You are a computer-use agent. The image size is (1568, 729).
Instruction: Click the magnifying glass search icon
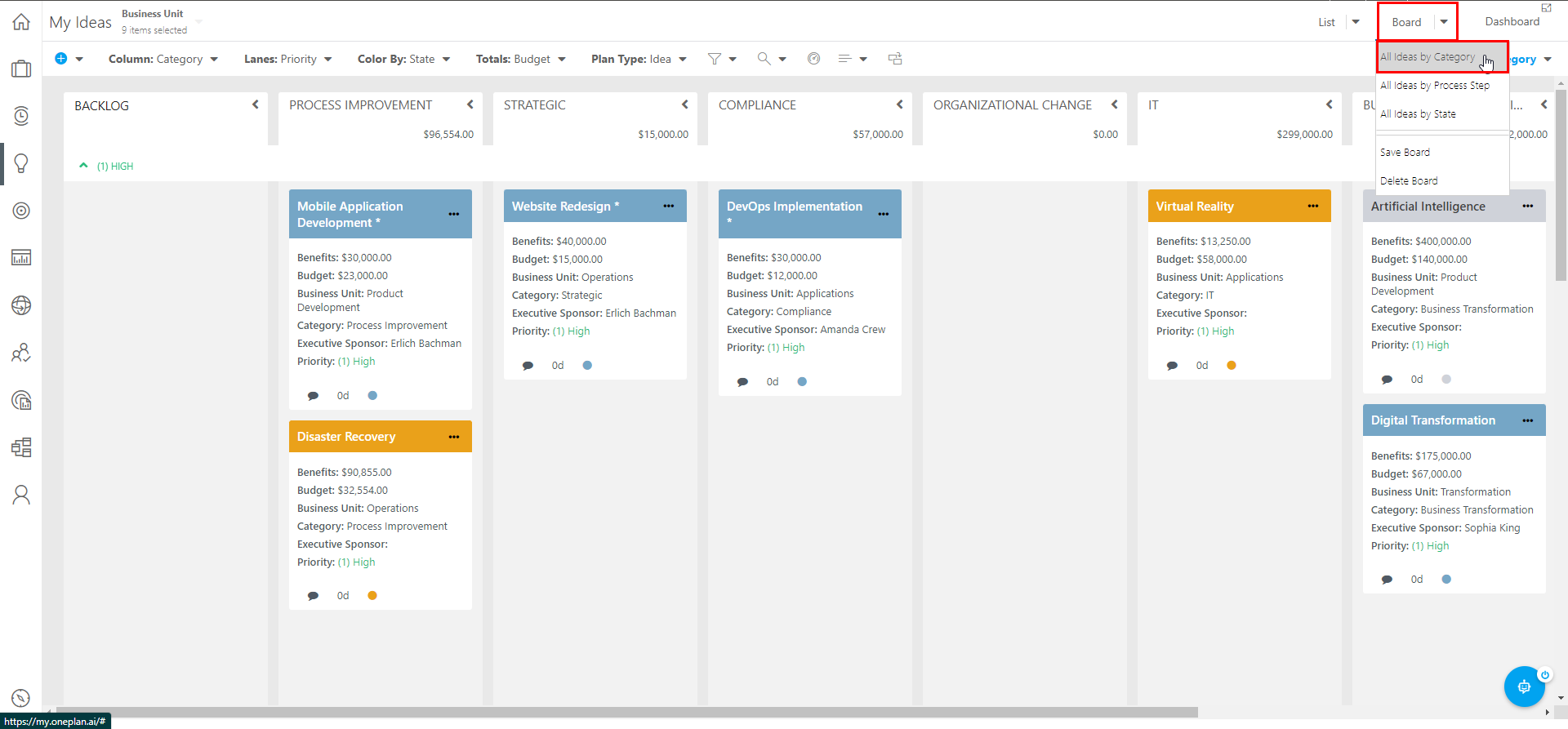coord(764,59)
